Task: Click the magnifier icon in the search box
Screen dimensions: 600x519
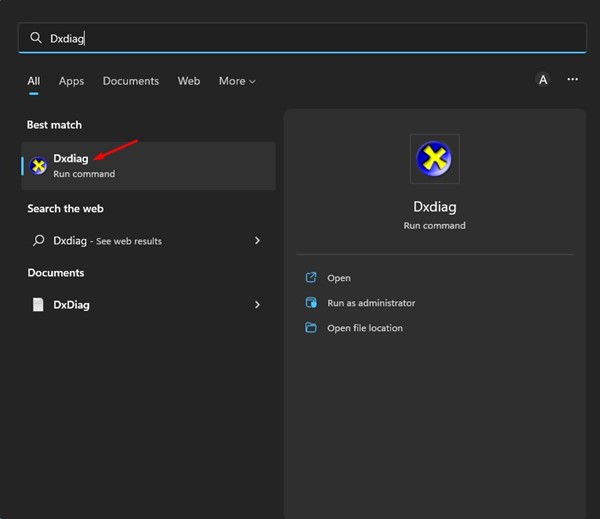Action: coord(36,38)
